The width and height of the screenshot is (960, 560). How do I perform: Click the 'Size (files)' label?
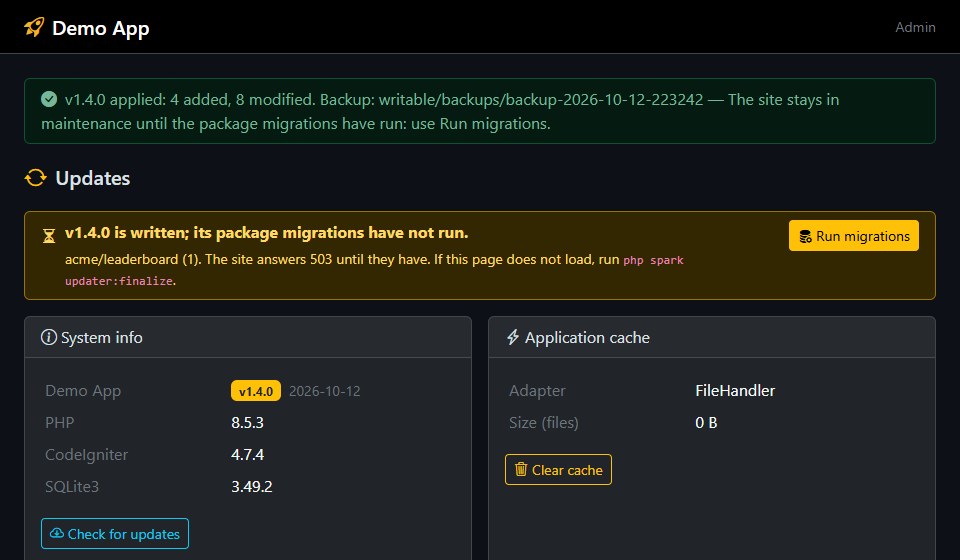(544, 423)
